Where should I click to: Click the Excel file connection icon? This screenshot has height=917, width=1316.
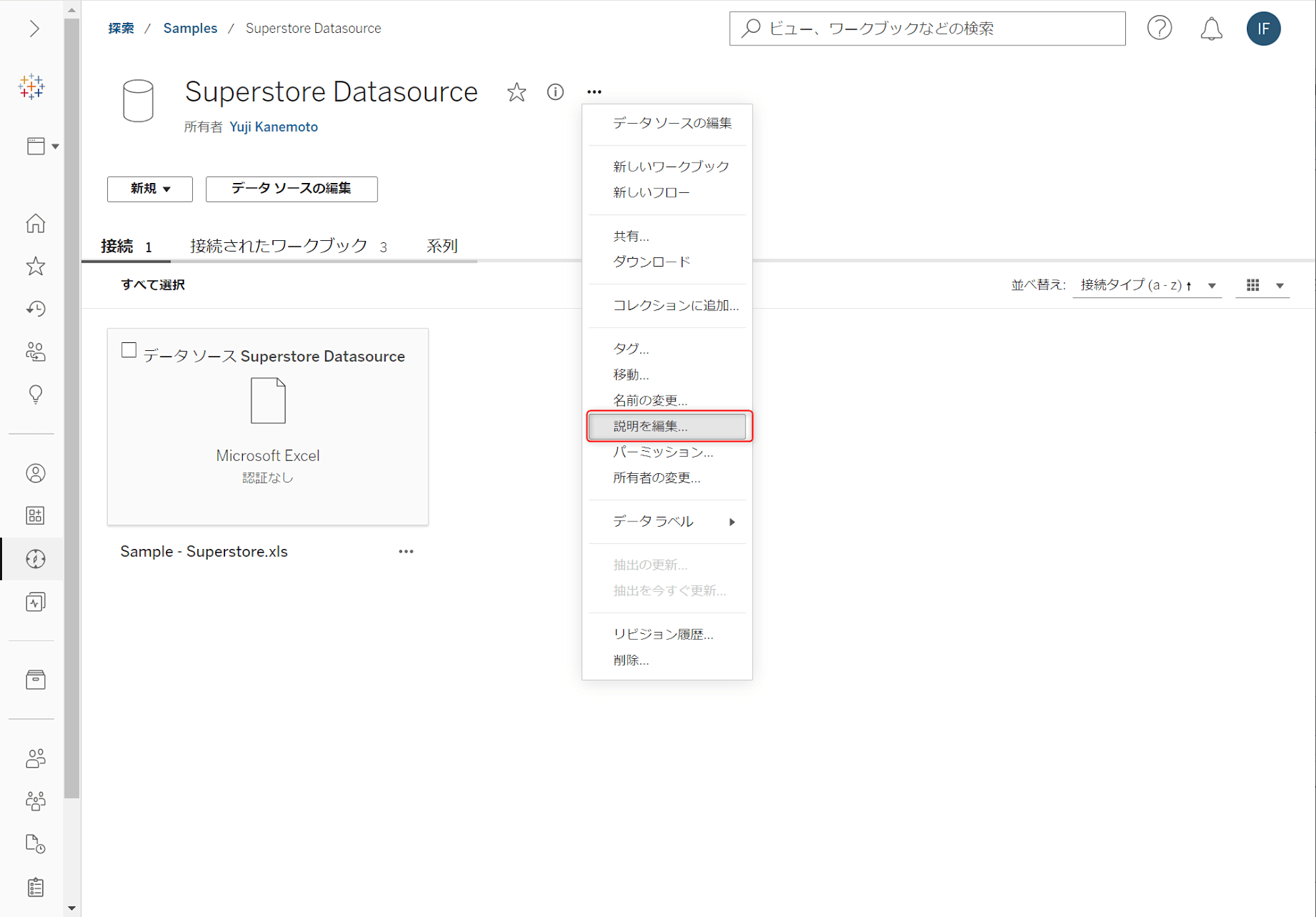tap(268, 400)
